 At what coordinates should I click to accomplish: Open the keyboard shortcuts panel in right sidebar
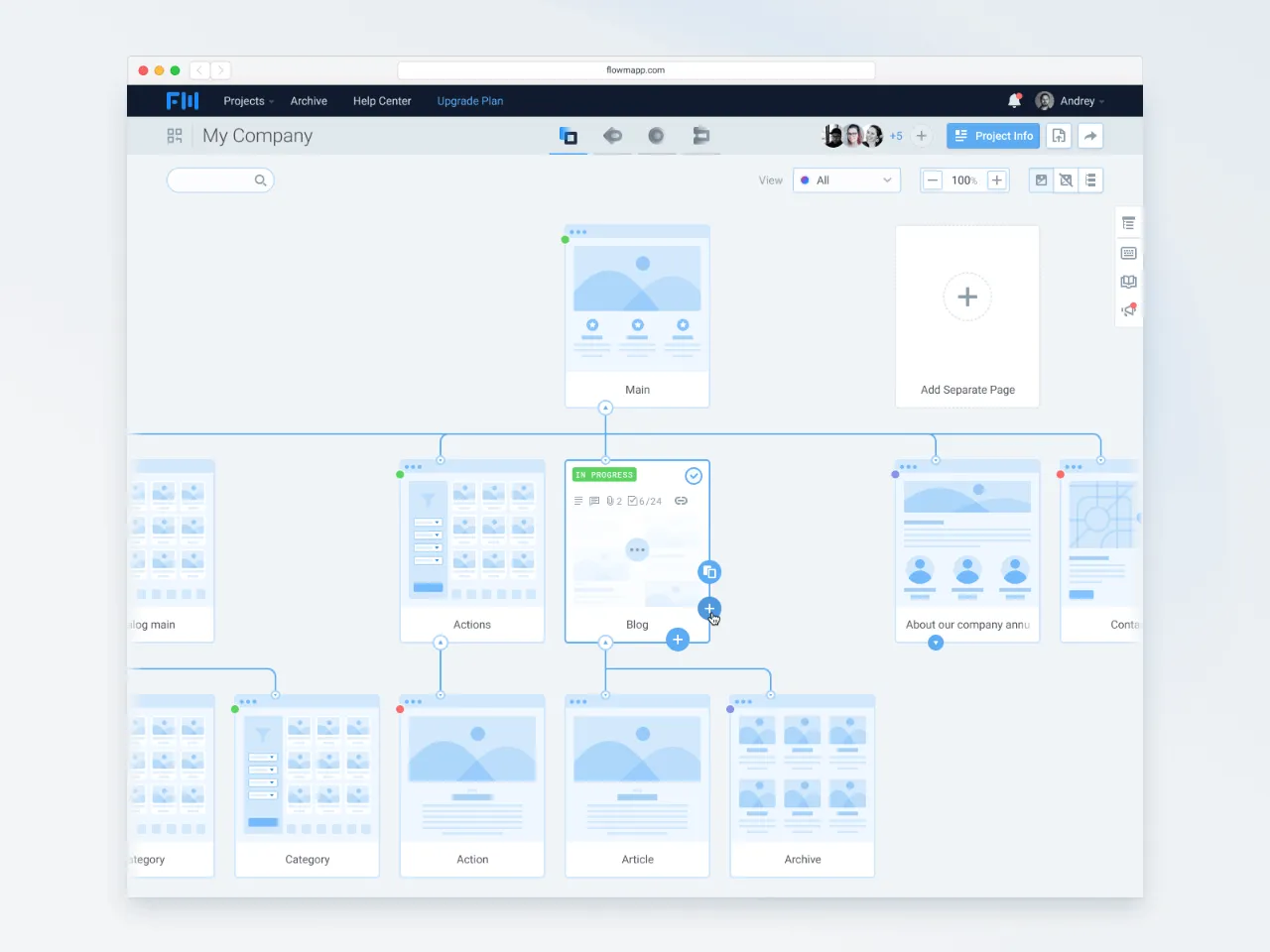pyautogui.click(x=1128, y=253)
